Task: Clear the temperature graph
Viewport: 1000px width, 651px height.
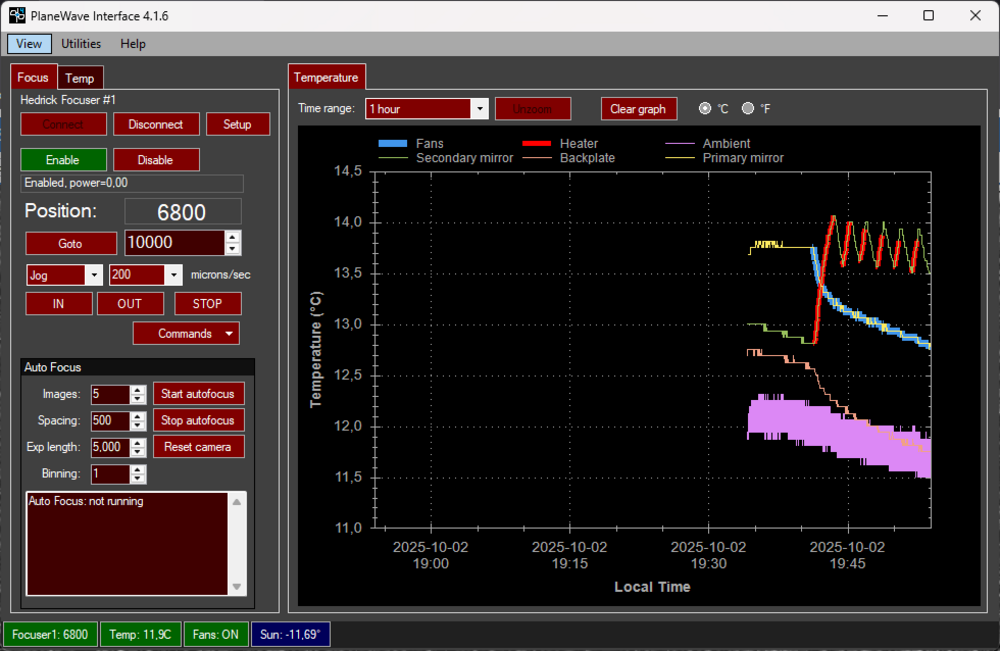Action: tap(638, 108)
